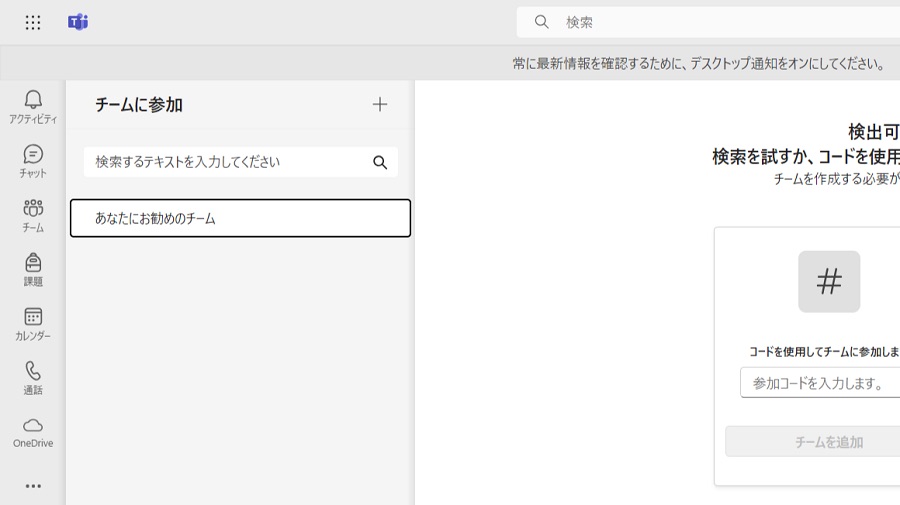Select the あなたにお勧めのチーム item

click(240, 218)
